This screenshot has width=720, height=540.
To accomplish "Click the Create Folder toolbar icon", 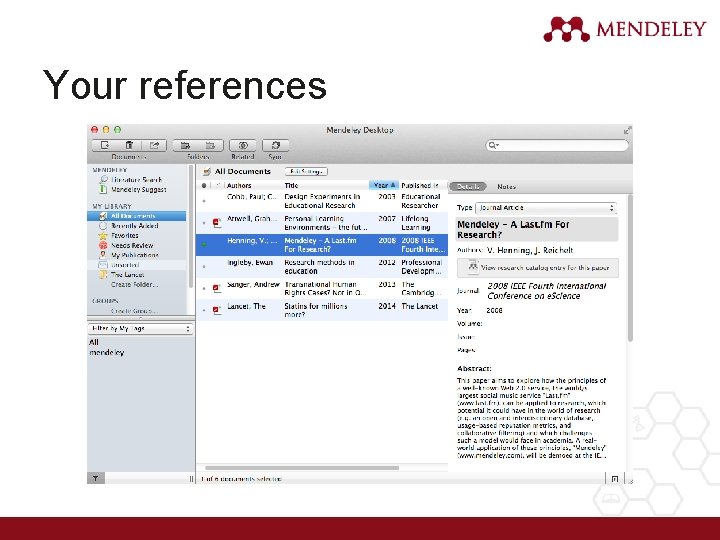I will click(186, 145).
